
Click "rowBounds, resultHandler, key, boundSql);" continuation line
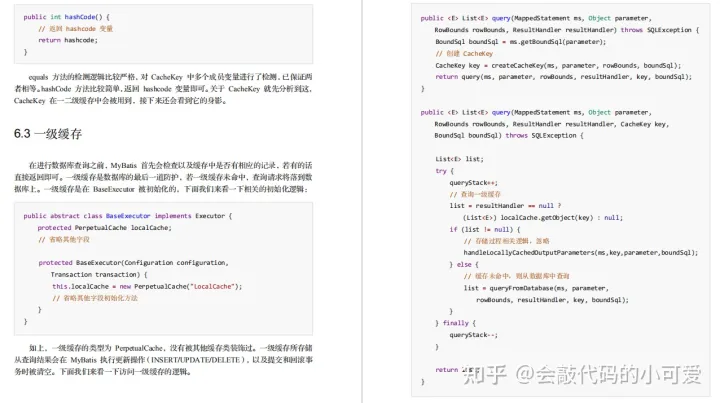coord(552,300)
